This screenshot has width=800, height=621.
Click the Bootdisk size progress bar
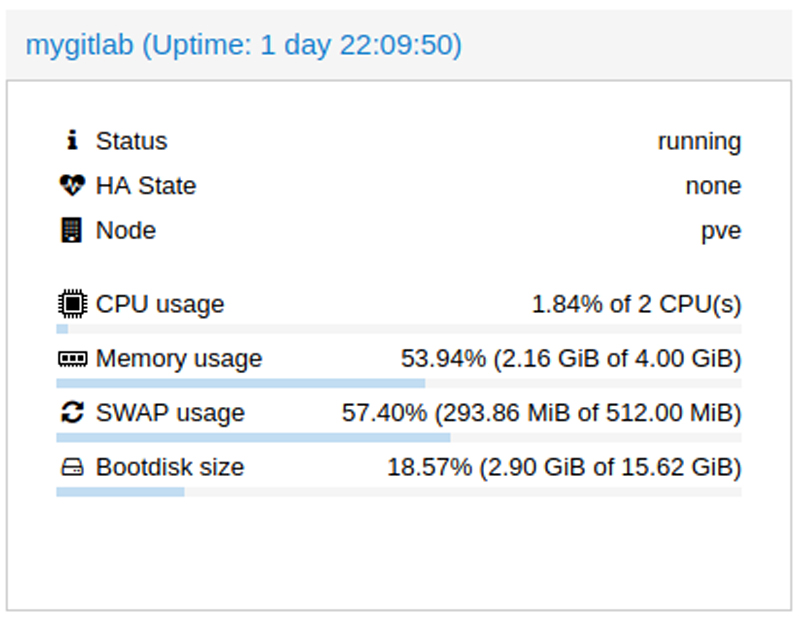coord(400,491)
